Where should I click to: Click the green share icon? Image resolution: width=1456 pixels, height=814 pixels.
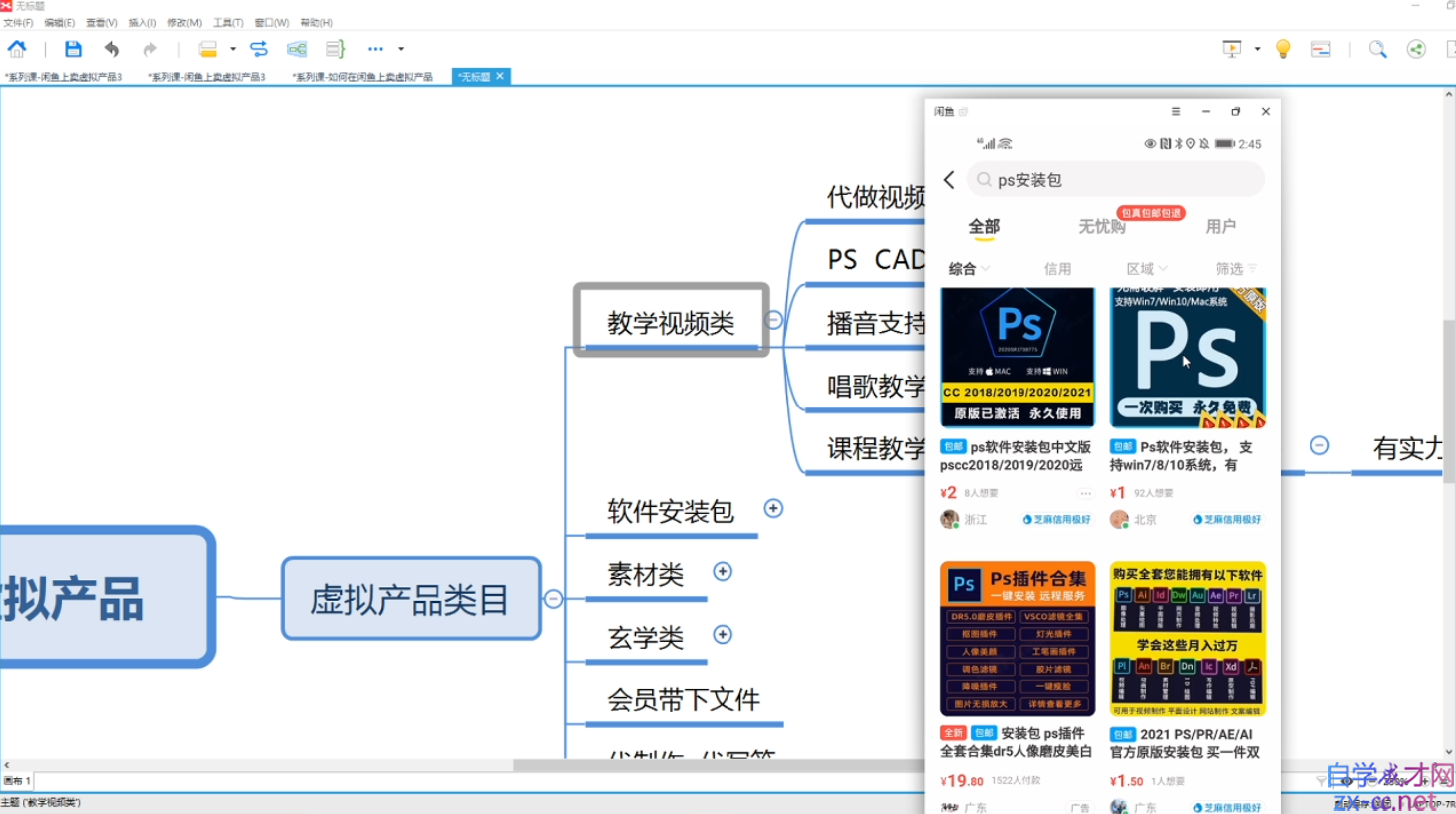1416,48
